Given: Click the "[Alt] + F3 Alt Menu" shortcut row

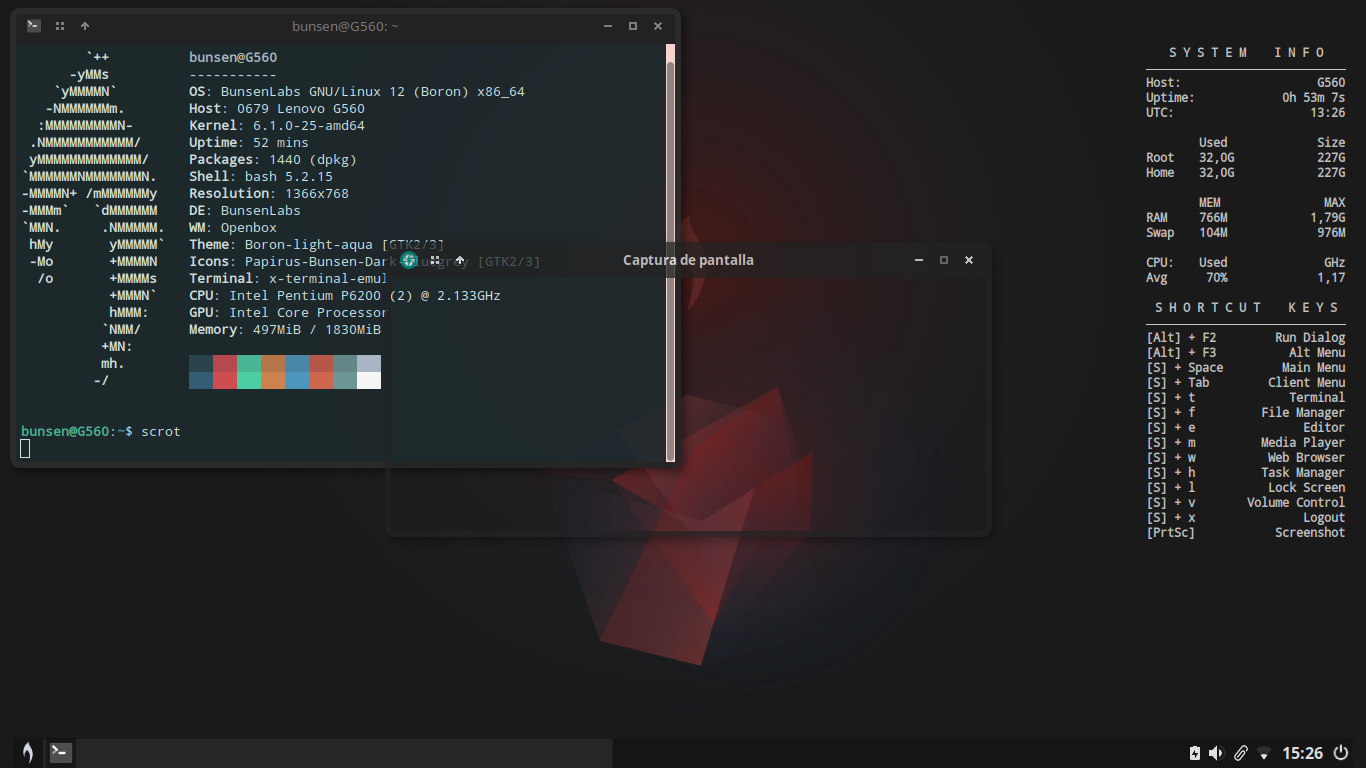Looking at the screenshot, I should pos(1245,353).
